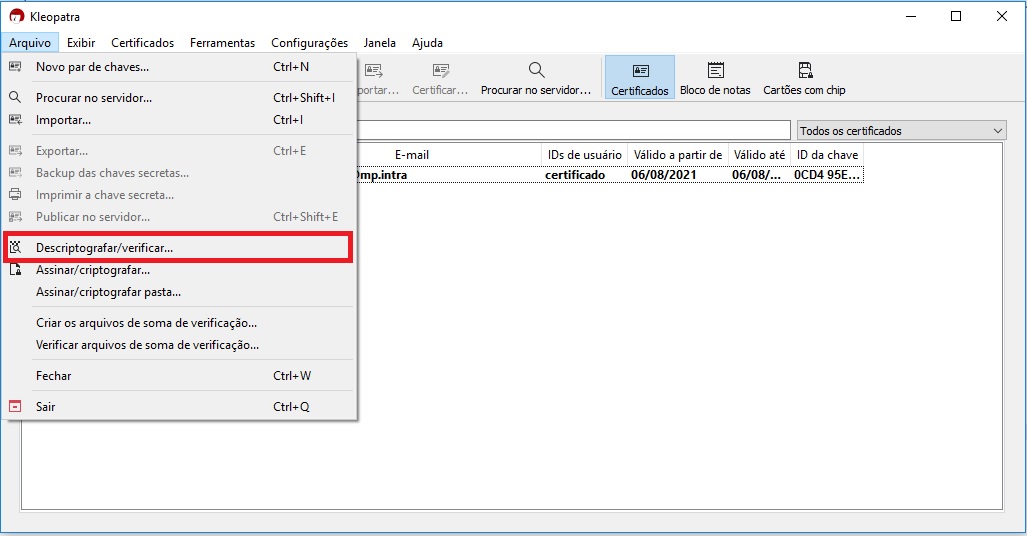1027x536 pixels.
Task: Open the Ajuda menu
Action: click(x=428, y=43)
